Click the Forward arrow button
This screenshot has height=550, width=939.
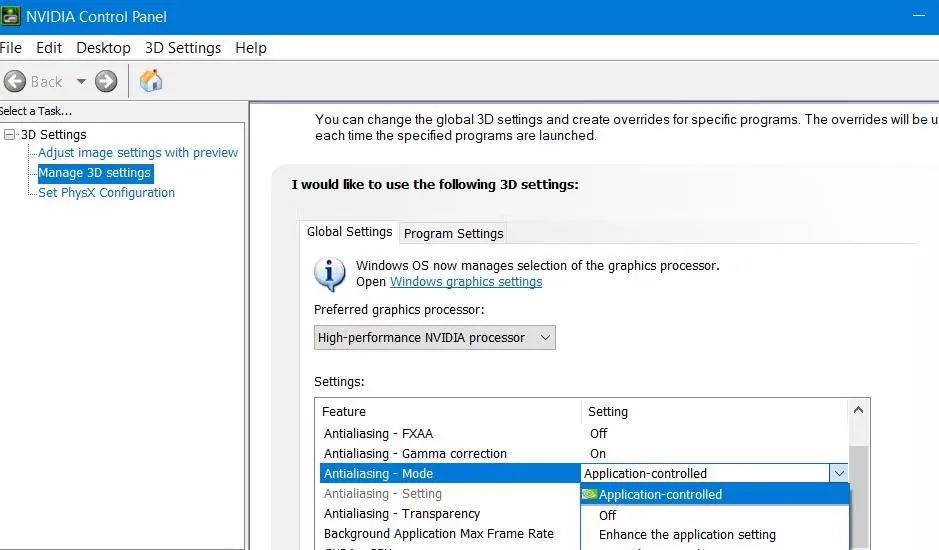pyautogui.click(x=106, y=81)
